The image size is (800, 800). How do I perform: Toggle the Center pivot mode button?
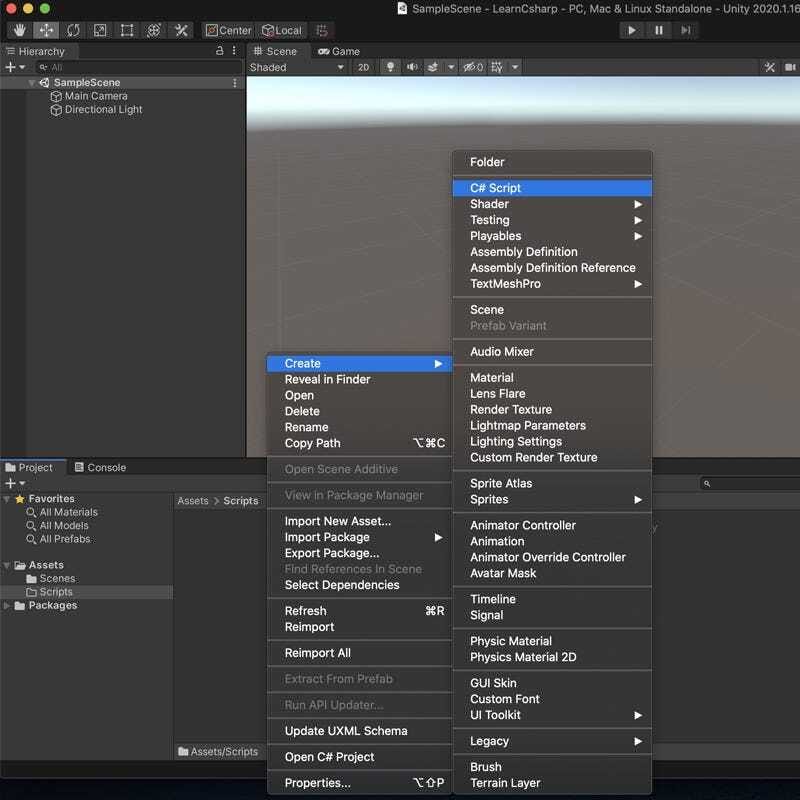click(x=229, y=30)
